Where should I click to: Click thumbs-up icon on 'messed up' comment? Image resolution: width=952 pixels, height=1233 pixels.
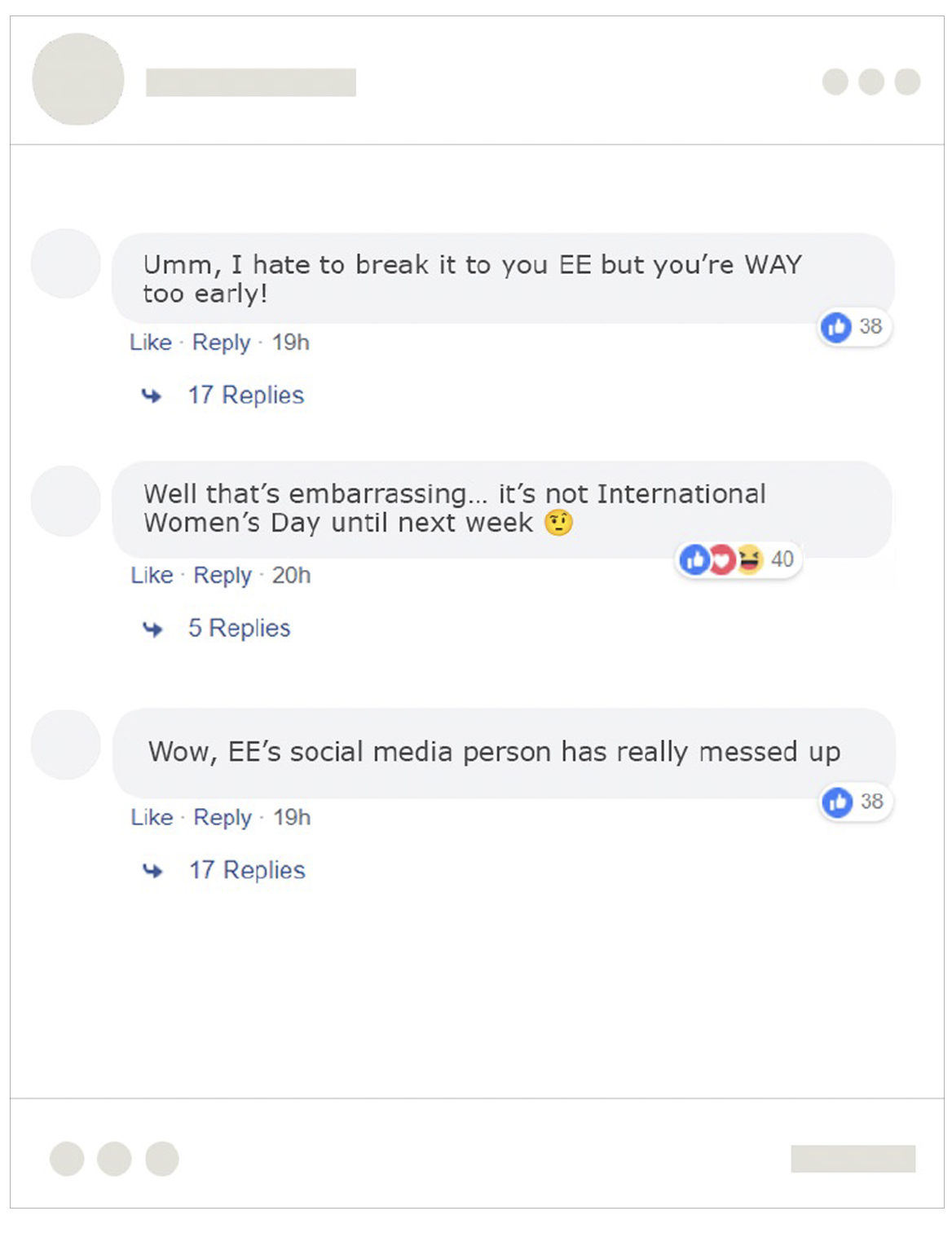coord(837,802)
